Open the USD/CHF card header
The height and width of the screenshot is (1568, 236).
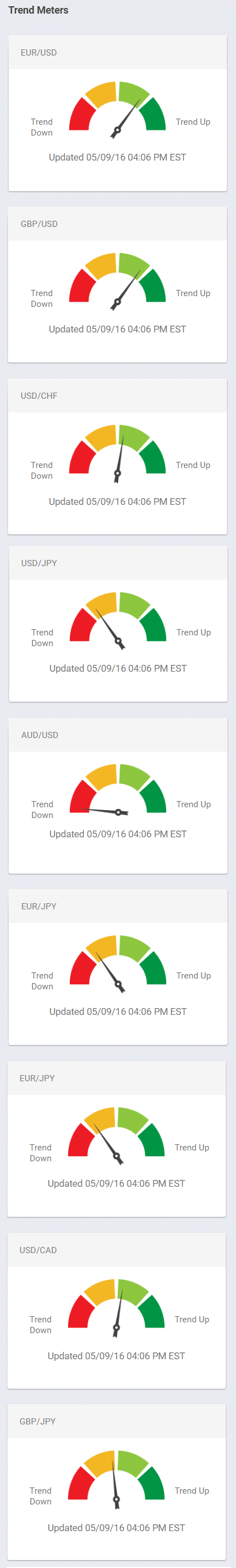point(117,395)
